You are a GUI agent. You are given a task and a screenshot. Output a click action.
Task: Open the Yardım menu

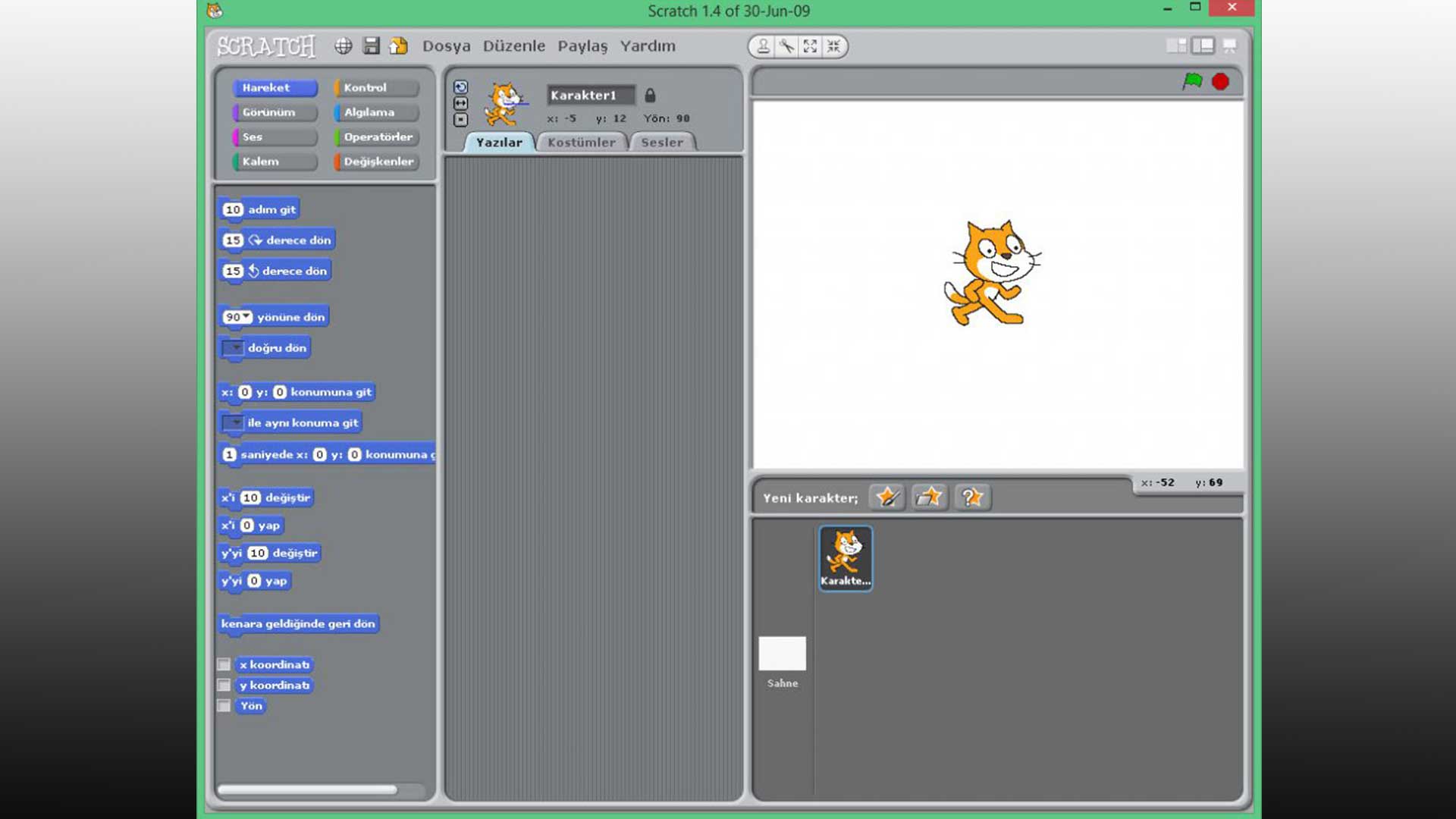[648, 46]
